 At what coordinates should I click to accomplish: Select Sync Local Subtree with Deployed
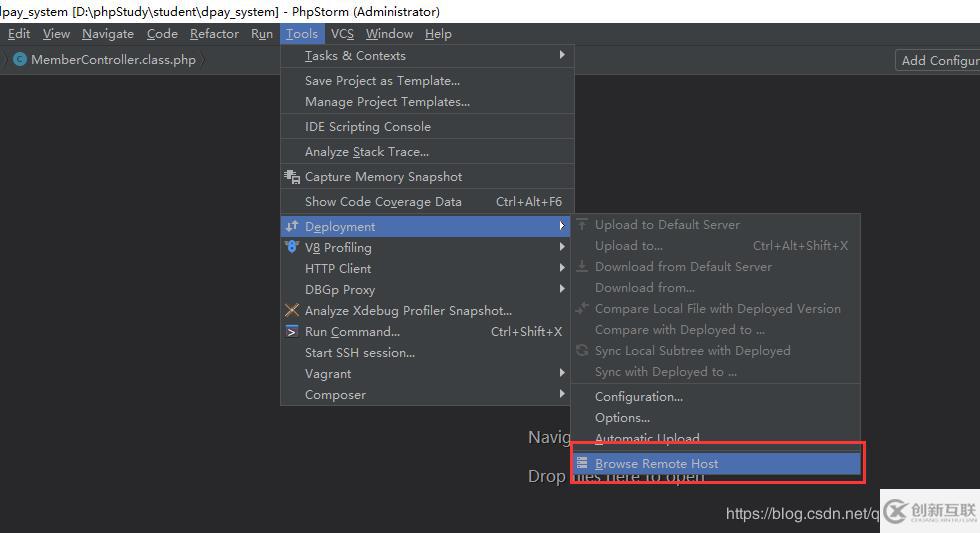(x=716, y=351)
